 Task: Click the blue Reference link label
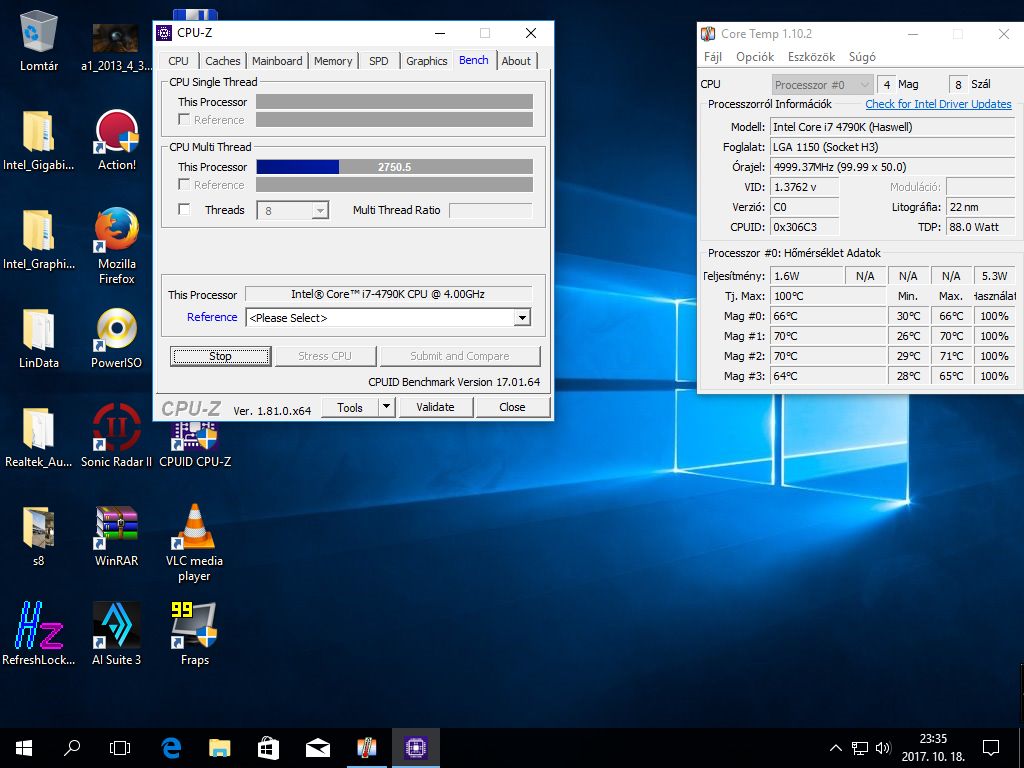212,317
